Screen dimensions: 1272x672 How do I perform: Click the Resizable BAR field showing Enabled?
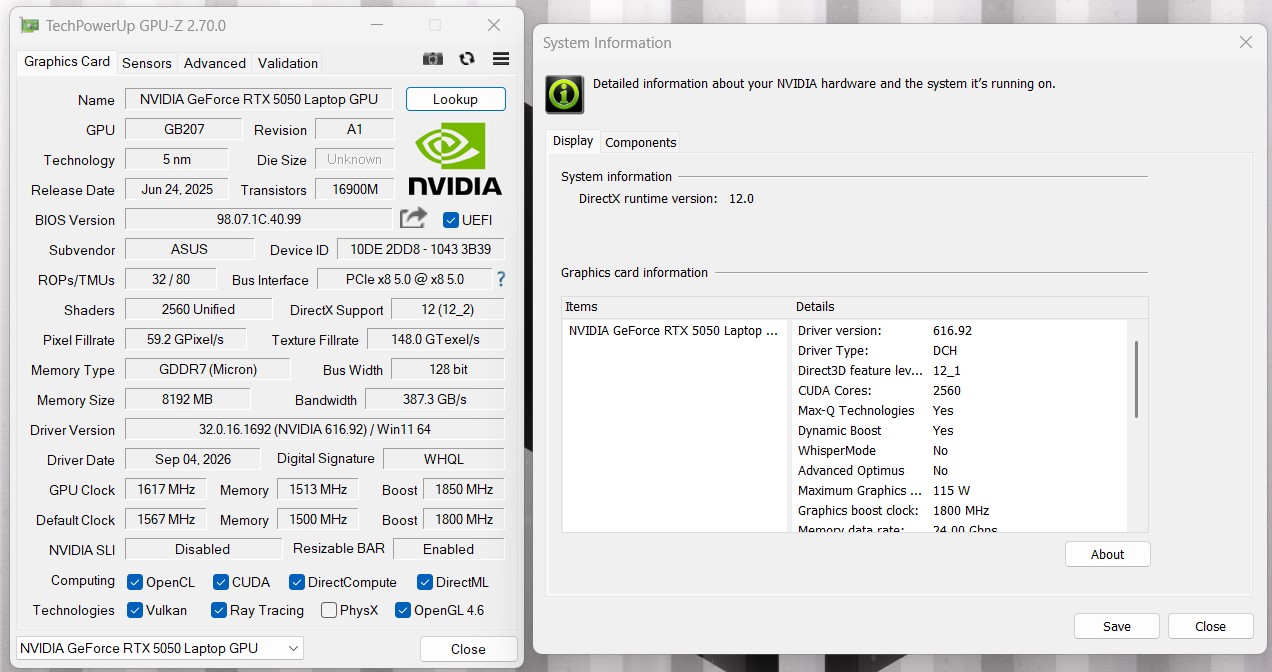[x=448, y=549]
